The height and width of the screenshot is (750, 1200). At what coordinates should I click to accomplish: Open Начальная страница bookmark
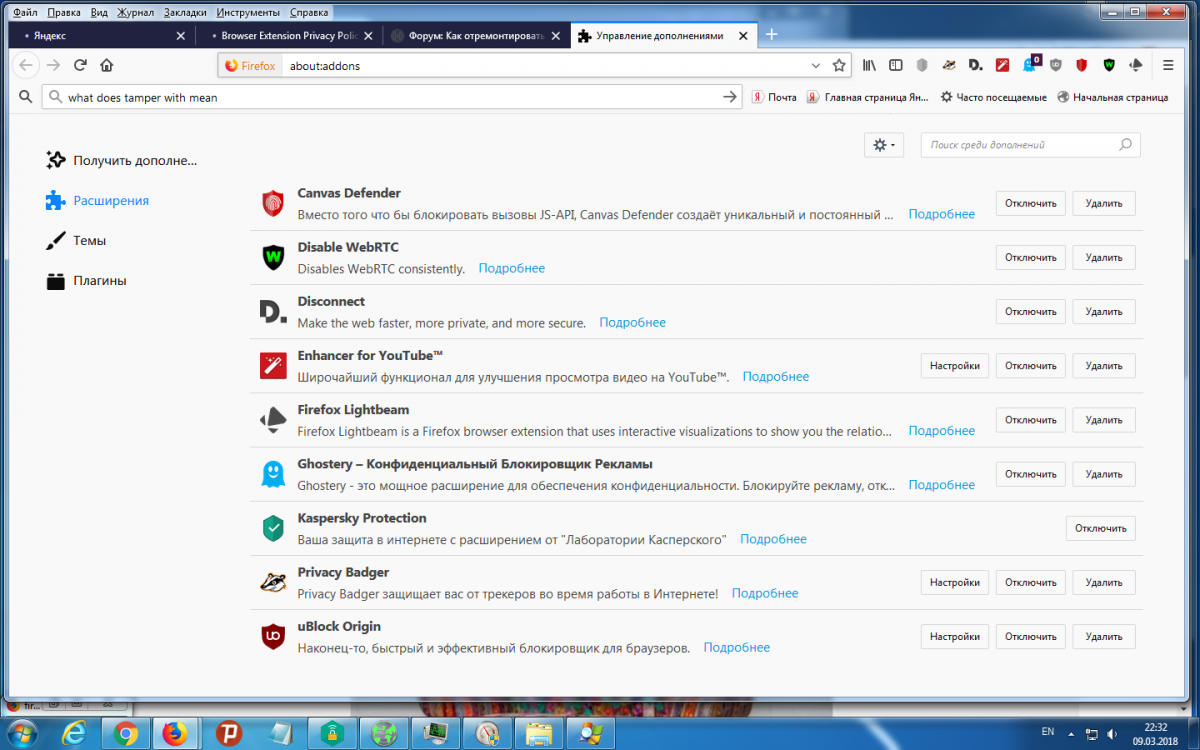[x=1112, y=97]
